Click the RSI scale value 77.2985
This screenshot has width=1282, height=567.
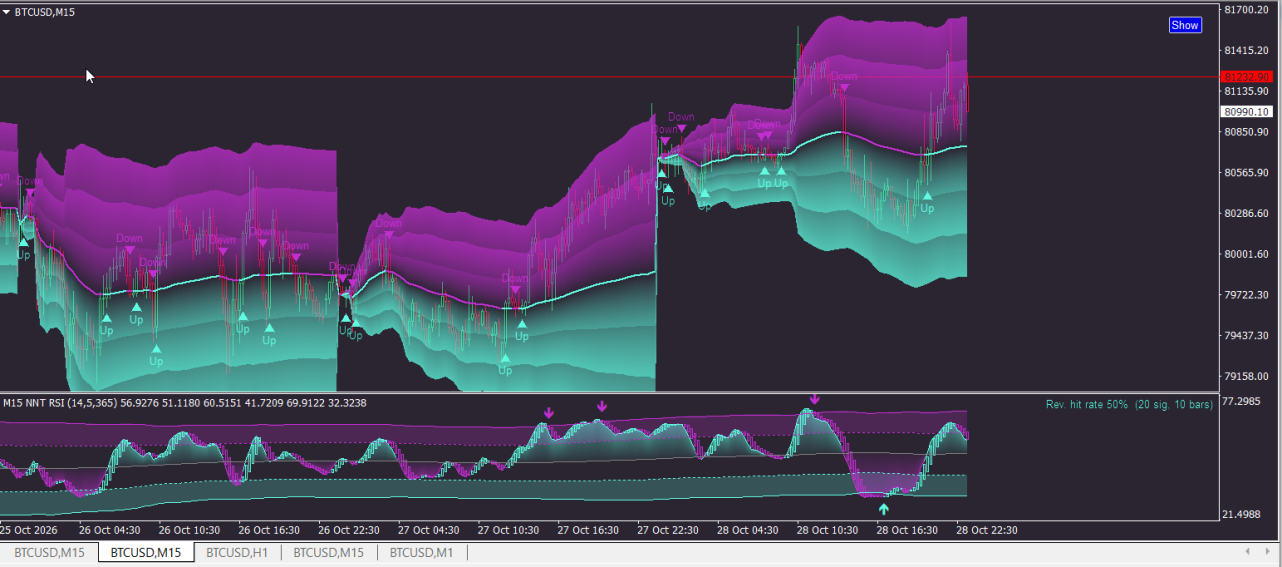click(x=1241, y=401)
